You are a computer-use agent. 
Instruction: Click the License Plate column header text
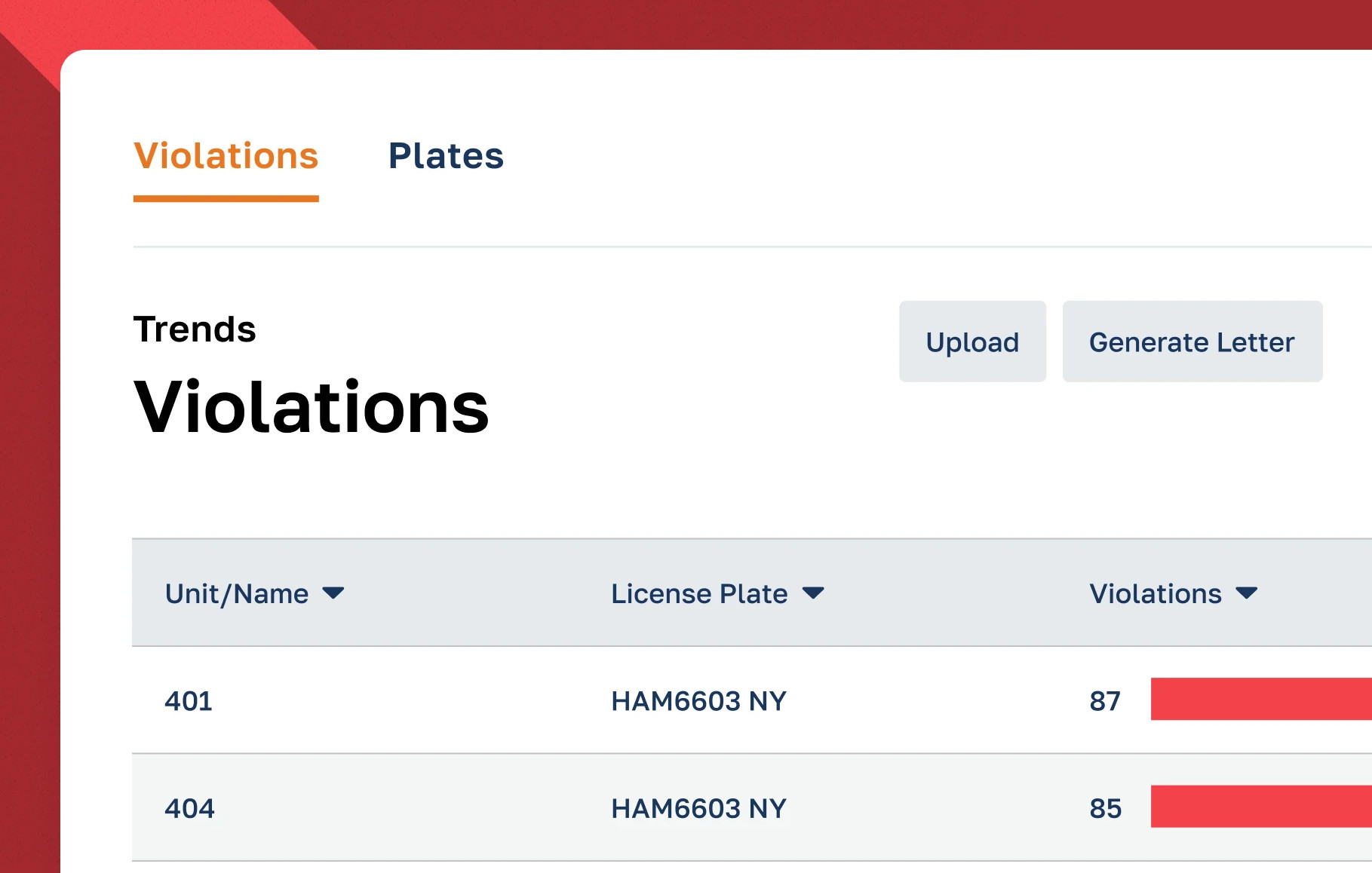coord(698,594)
